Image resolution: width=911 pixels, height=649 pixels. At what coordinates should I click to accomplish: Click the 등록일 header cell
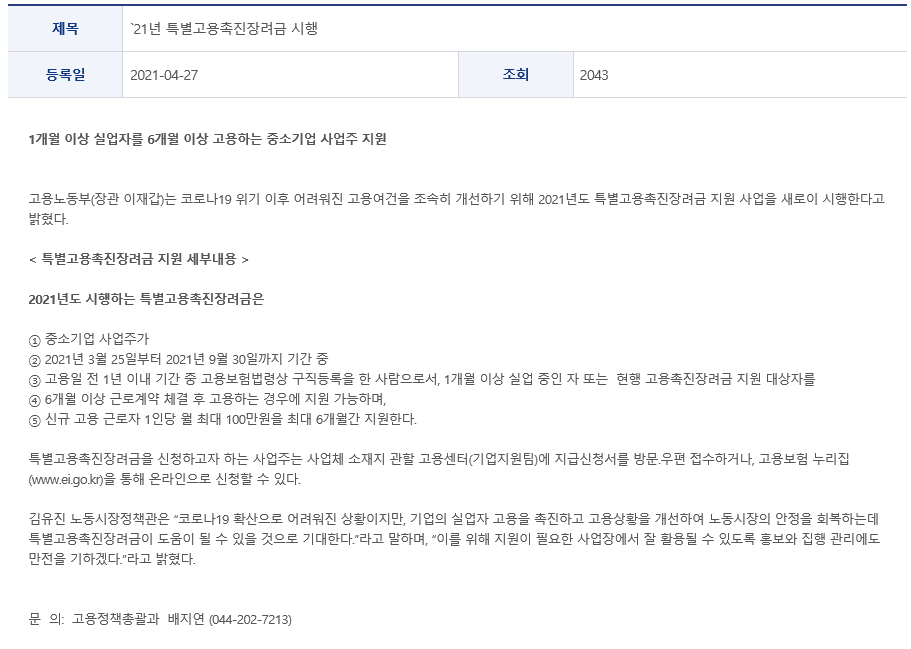click(x=65, y=75)
